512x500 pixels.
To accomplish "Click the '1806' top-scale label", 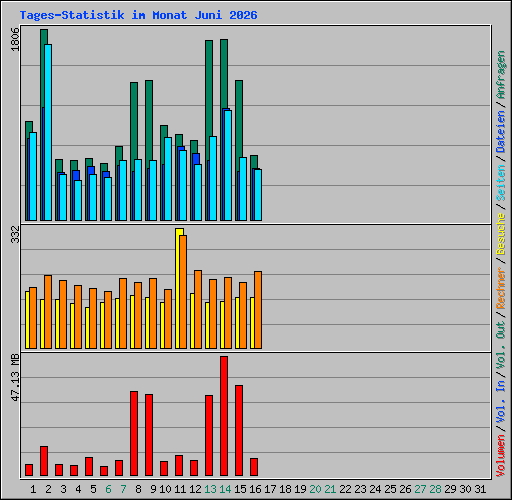I will [15, 39].
